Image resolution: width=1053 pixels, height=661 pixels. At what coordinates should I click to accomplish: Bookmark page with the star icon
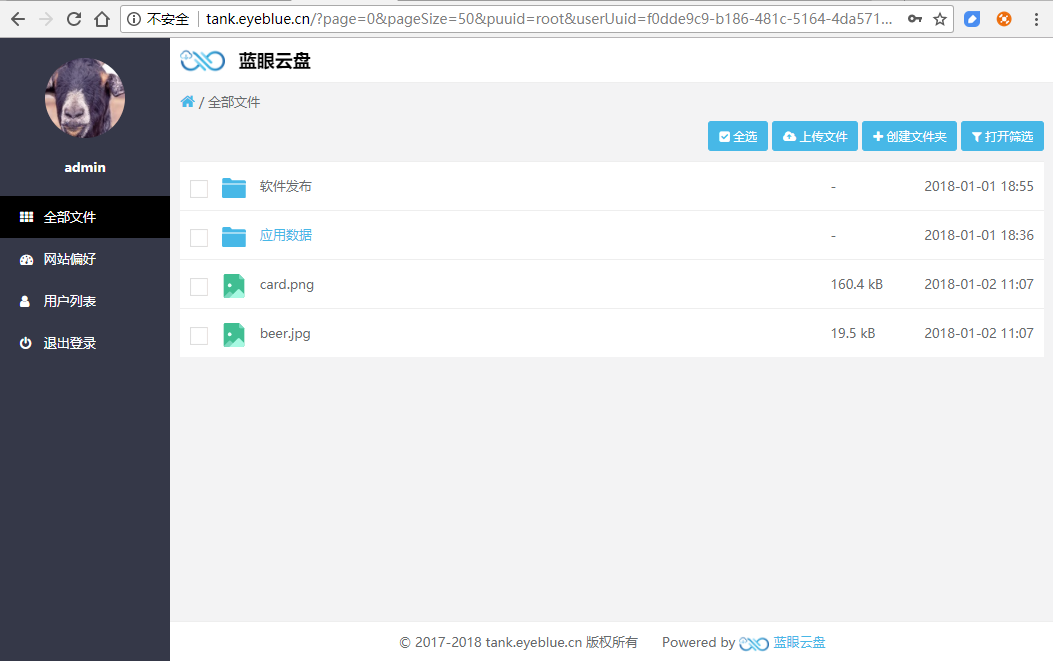(x=940, y=19)
